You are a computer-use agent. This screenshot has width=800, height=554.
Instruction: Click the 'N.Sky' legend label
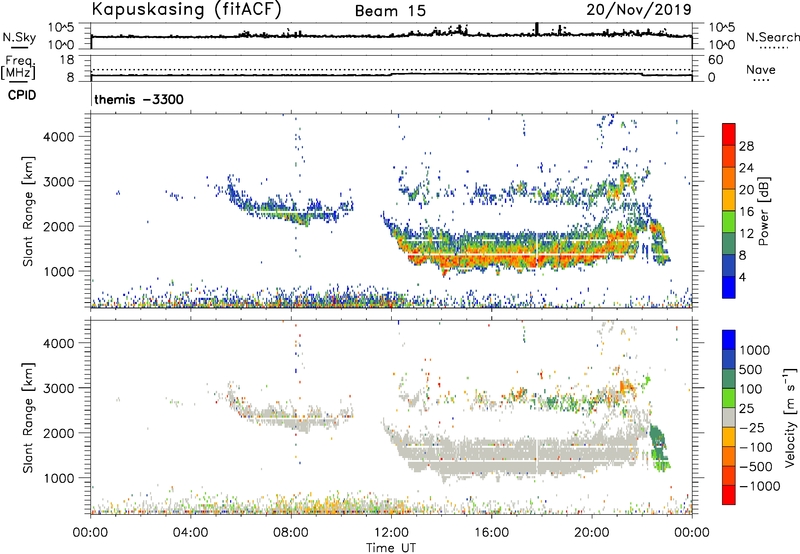19,37
